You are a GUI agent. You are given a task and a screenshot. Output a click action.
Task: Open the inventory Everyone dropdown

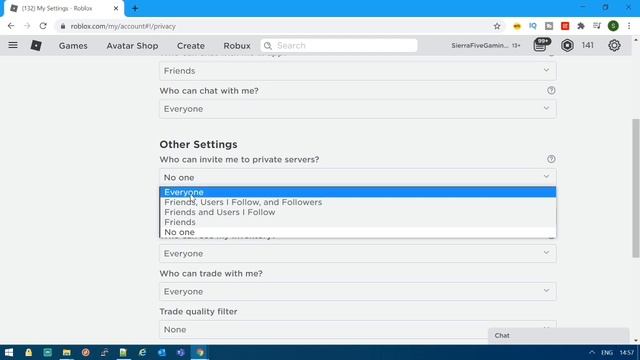[x=358, y=253]
